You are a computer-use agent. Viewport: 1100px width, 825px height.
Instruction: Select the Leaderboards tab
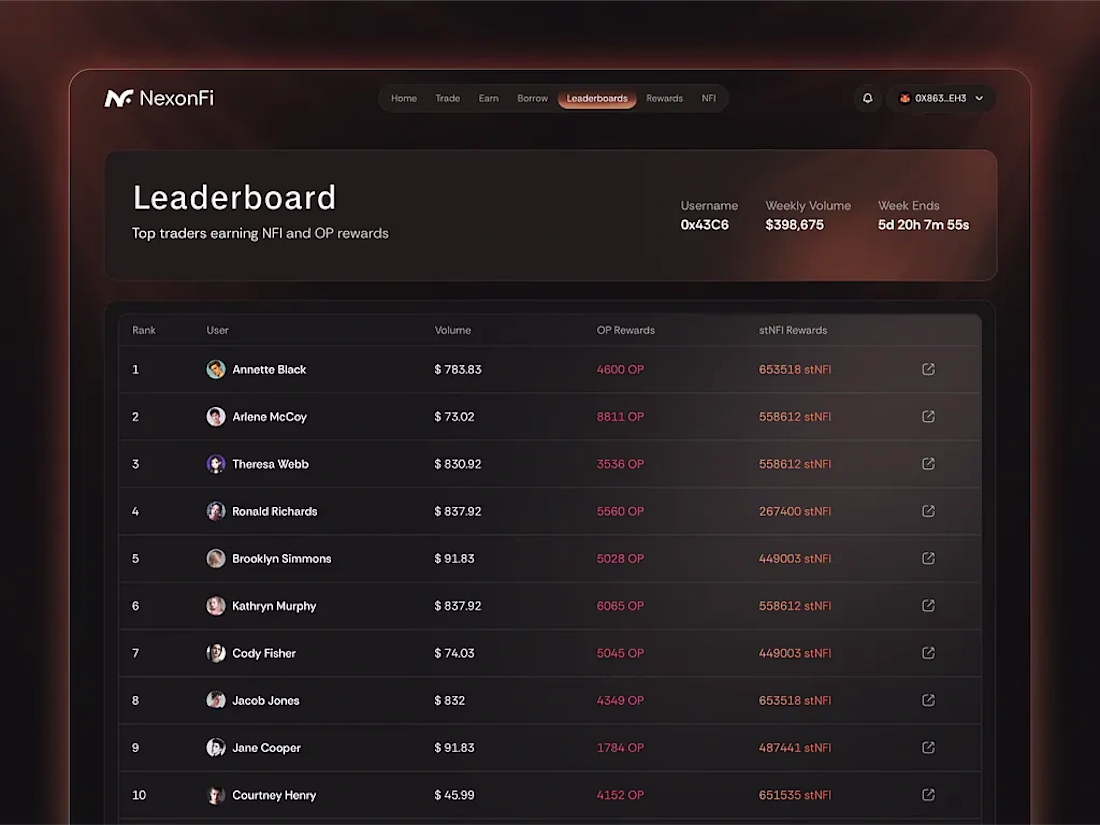[597, 98]
